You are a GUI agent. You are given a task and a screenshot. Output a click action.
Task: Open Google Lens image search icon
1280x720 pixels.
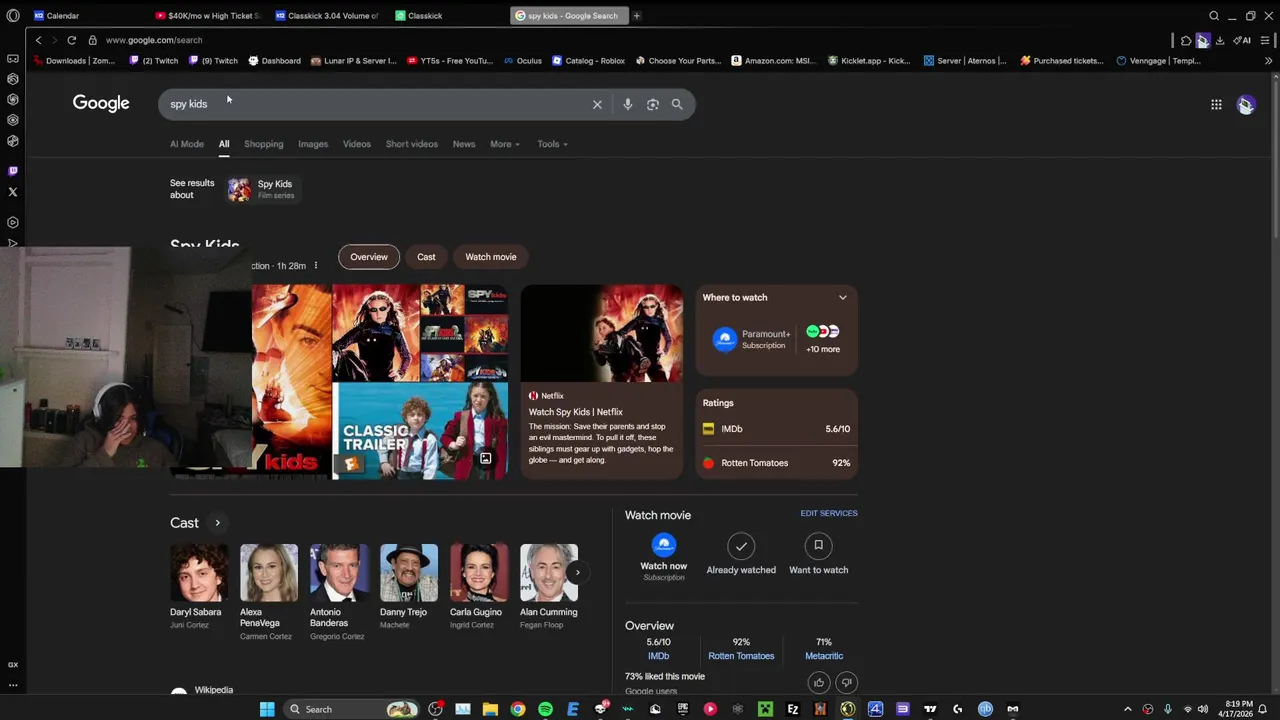click(652, 104)
